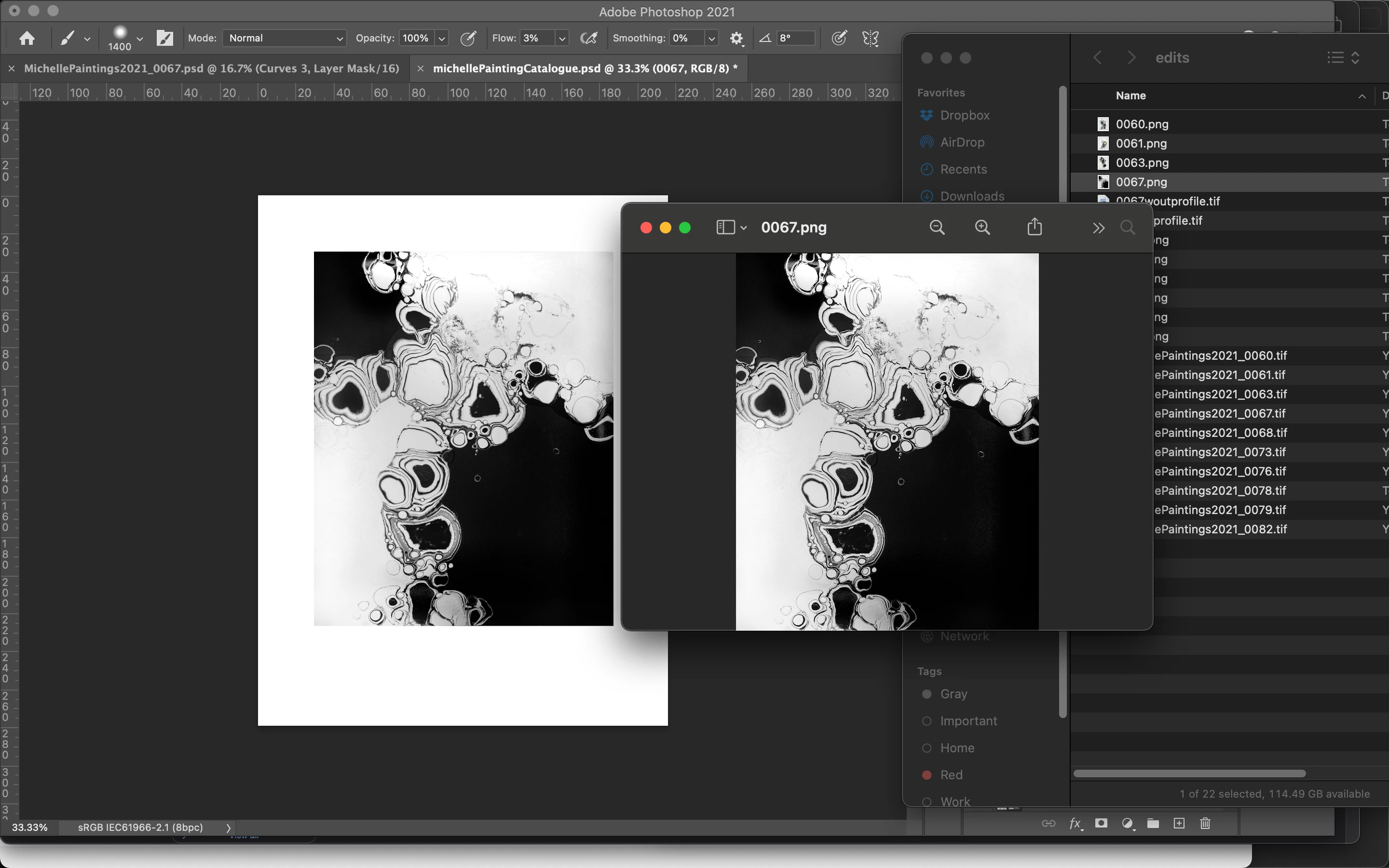Zoom in on 0067.png preview
The width and height of the screenshot is (1389, 868).
pyautogui.click(x=982, y=227)
